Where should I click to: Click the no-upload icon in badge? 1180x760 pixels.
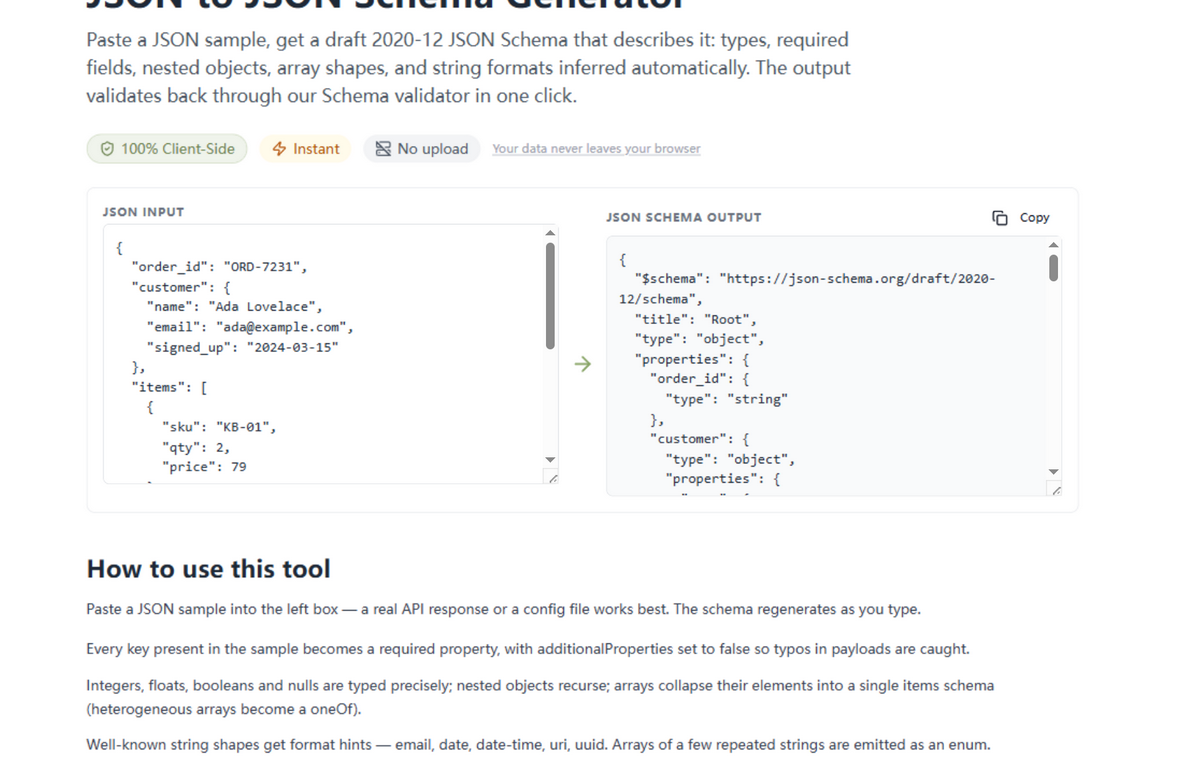[383, 149]
